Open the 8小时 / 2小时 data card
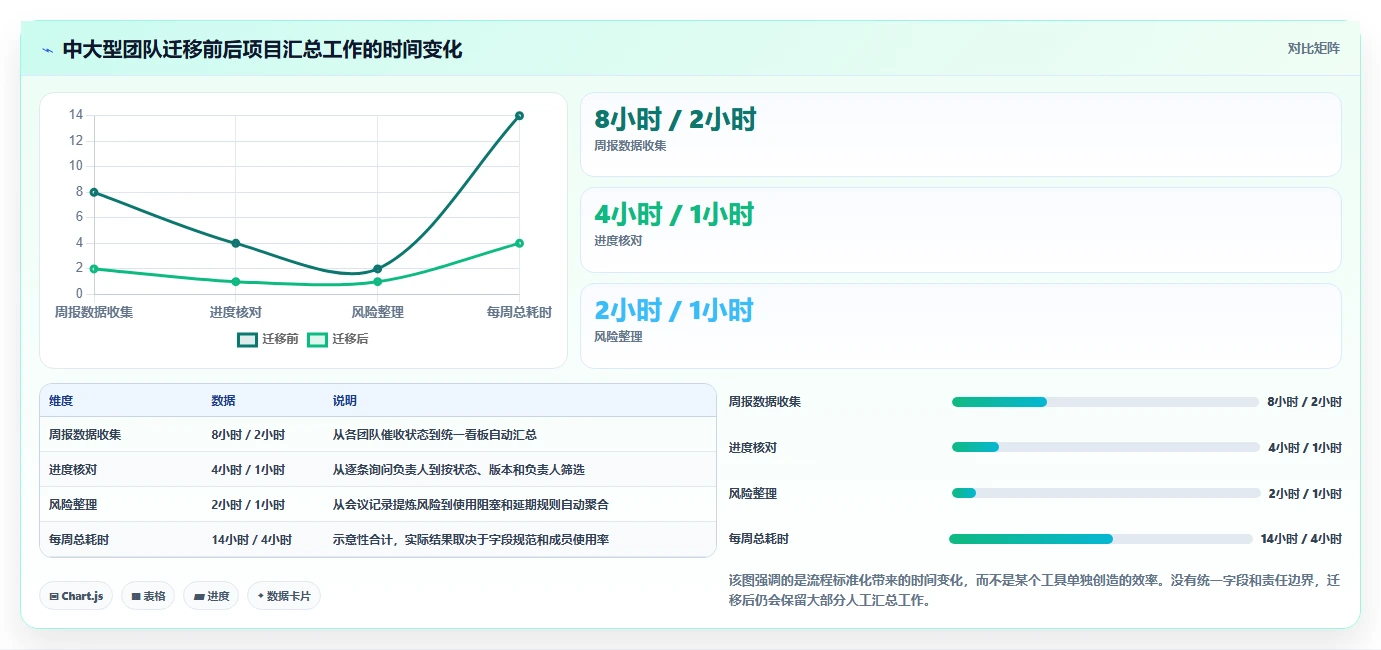Viewport: 1381px width, 650px height. [x=960, y=135]
